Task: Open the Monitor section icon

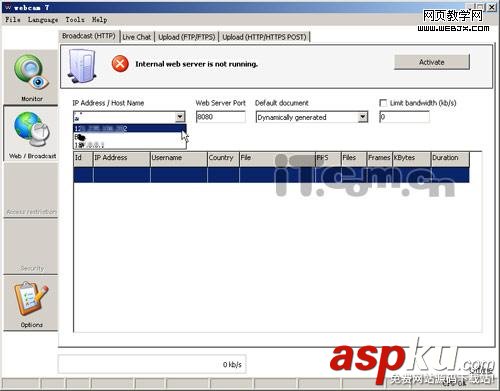Action: tap(31, 77)
